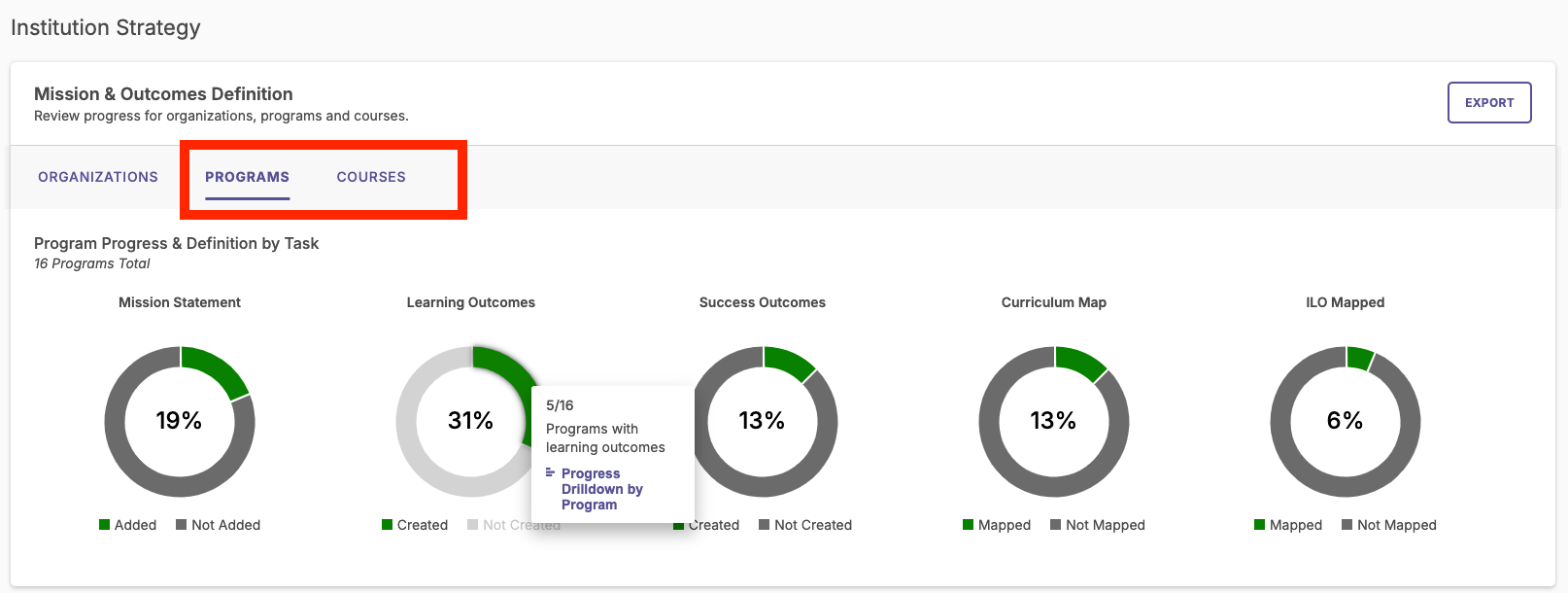Click the Learning Outcomes donut chart

pyautogui.click(x=471, y=421)
